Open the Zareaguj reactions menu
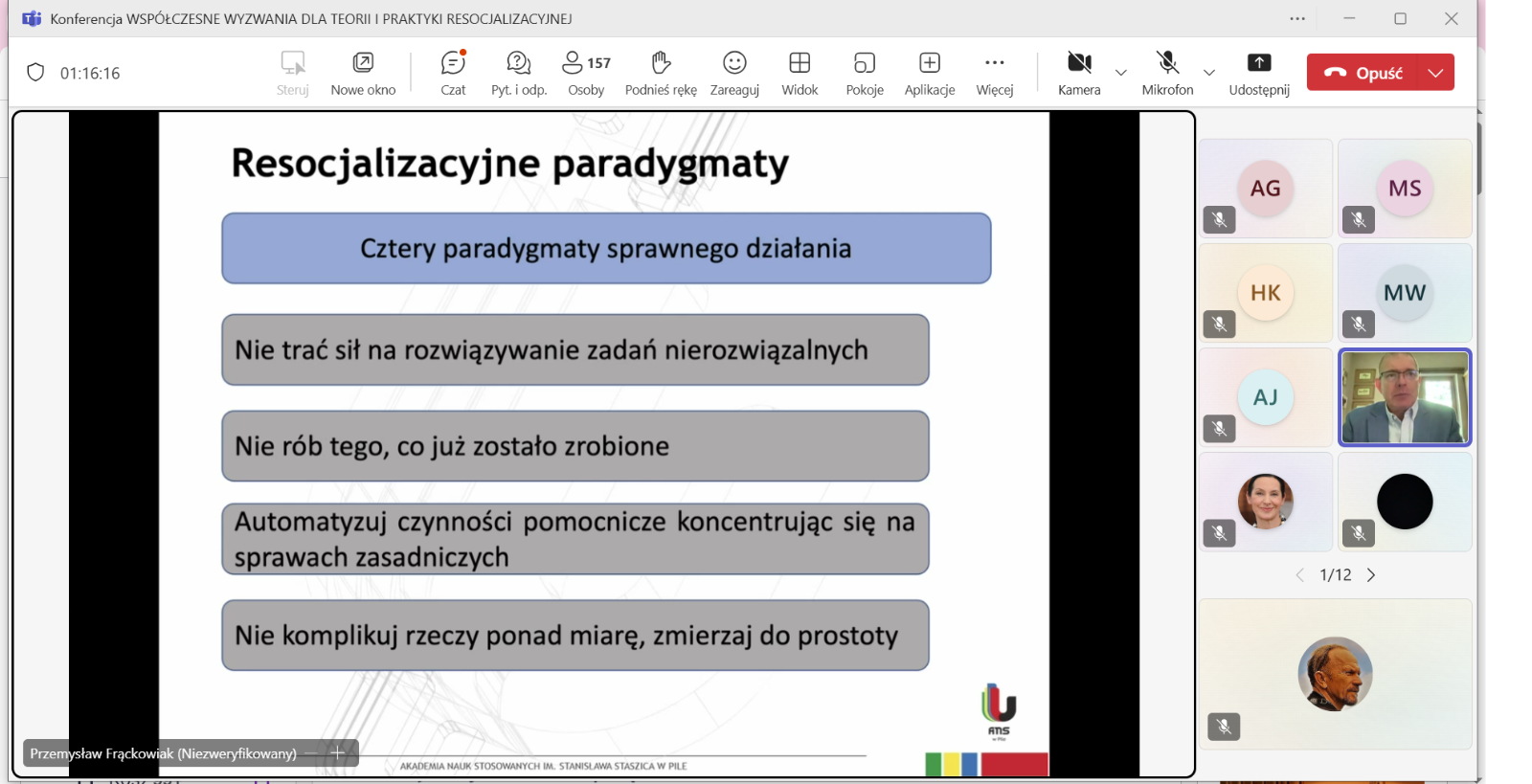Screen dimensions: 1532x784 click(734, 73)
